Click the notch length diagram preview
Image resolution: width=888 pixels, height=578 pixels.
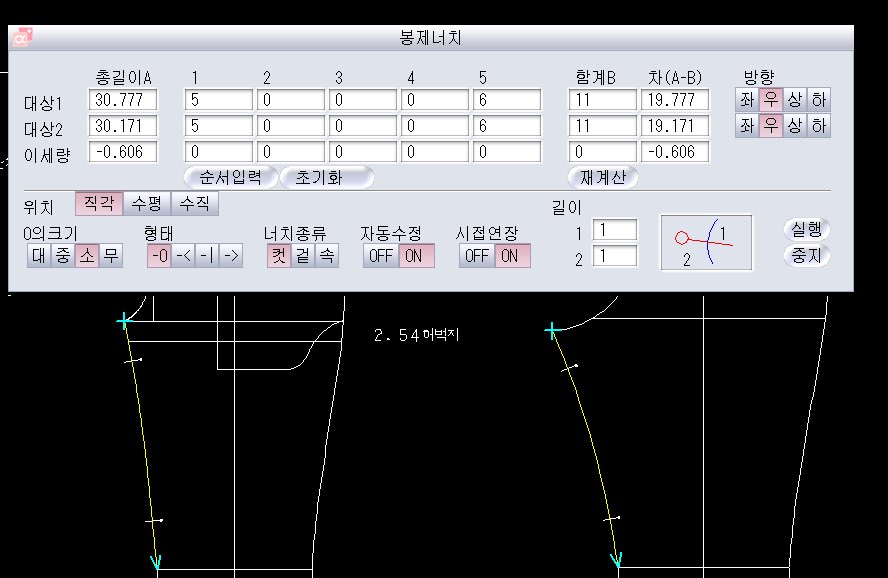coord(706,242)
